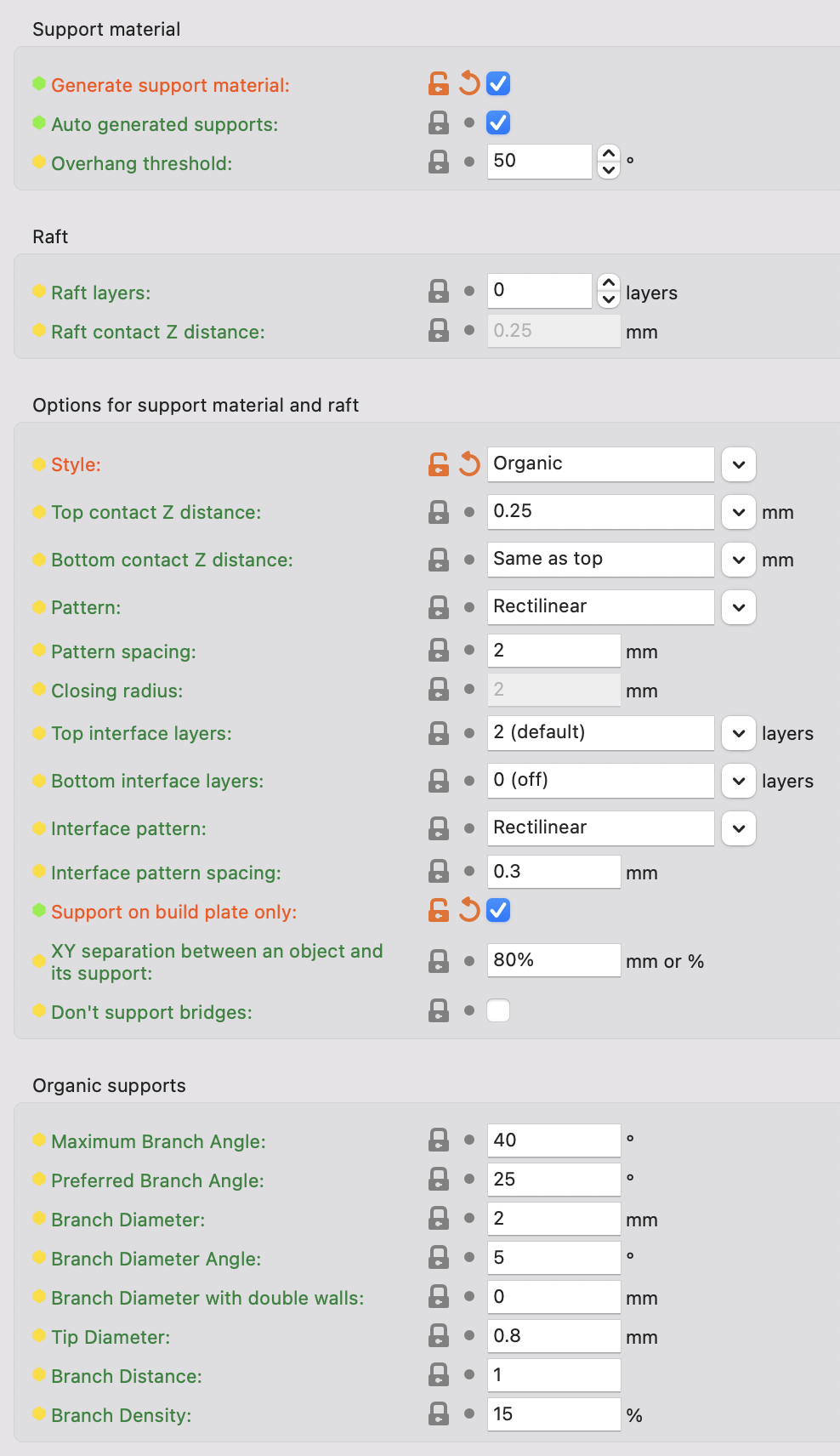Click the revert arrow for Support on build plate only
840x1456 pixels.
(468, 910)
